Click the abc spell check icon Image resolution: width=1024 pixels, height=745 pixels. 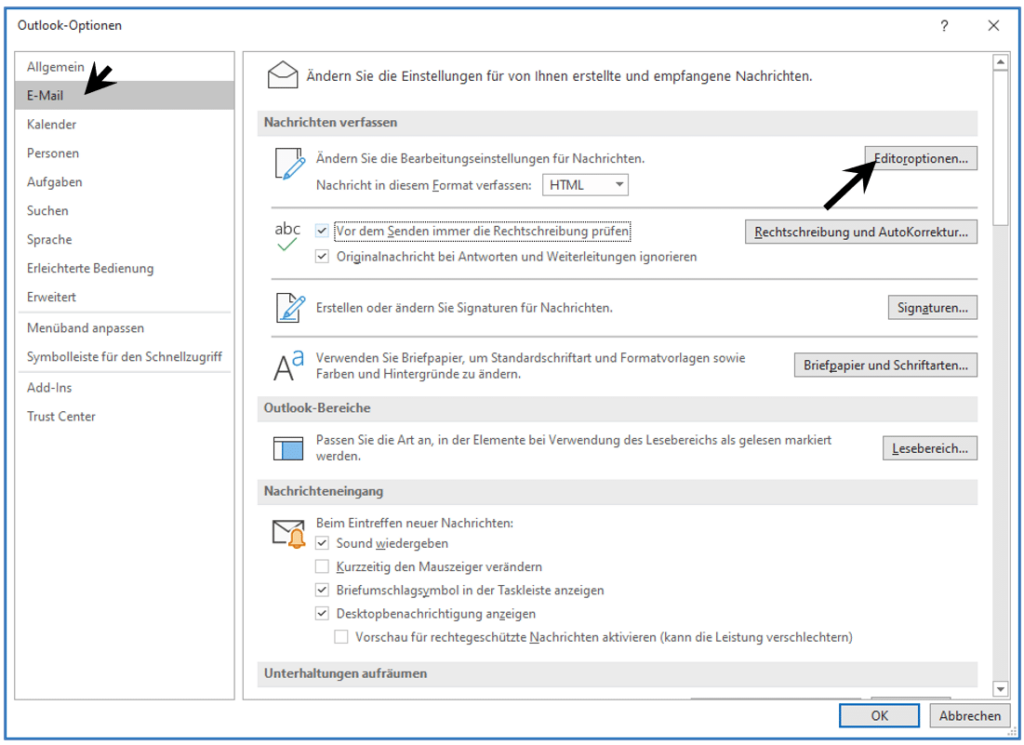click(287, 236)
